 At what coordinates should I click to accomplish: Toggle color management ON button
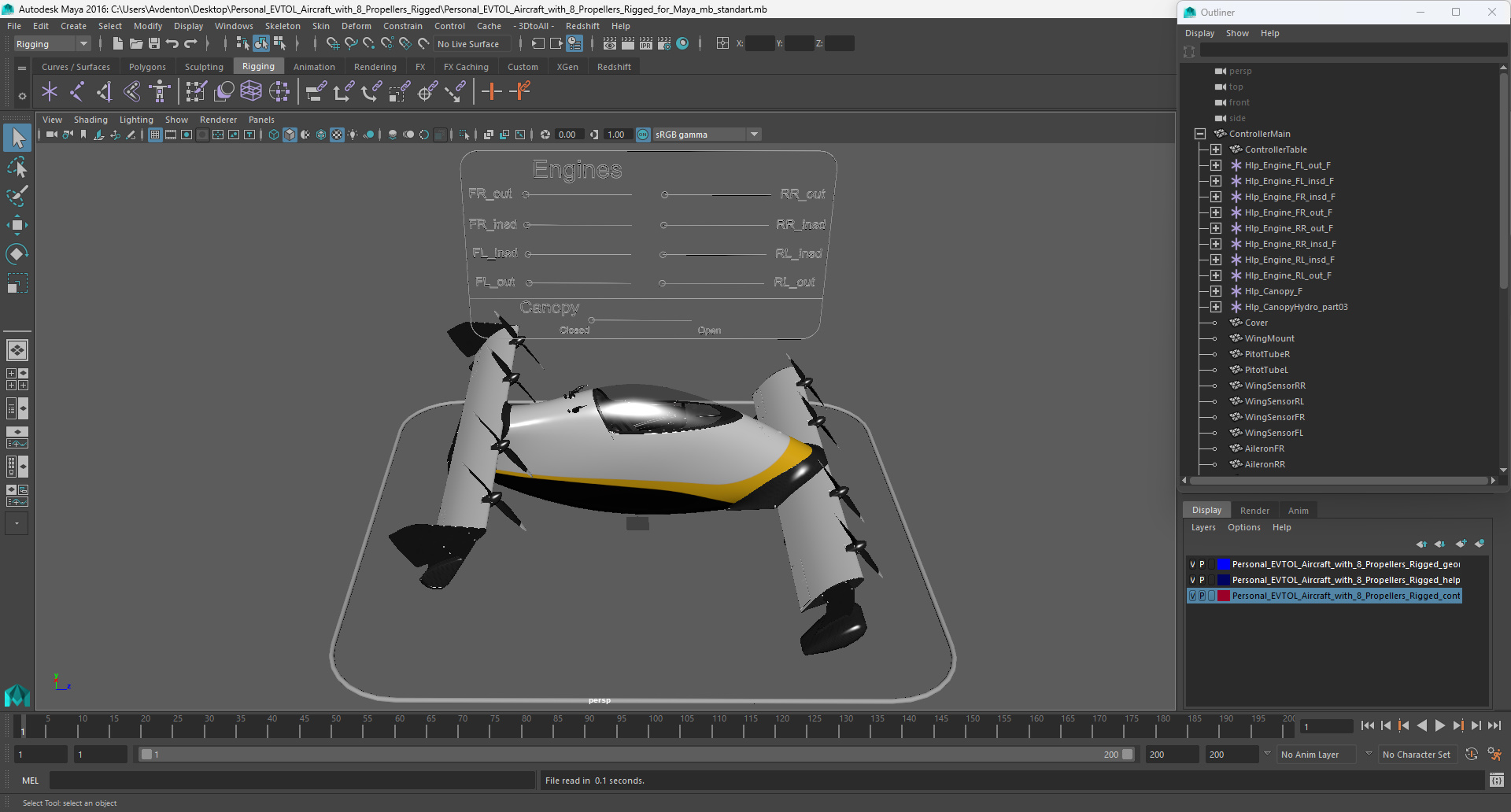click(x=643, y=135)
